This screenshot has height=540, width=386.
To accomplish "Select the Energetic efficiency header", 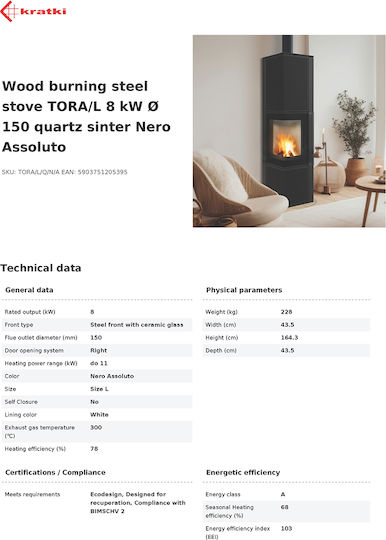I will tap(243, 472).
